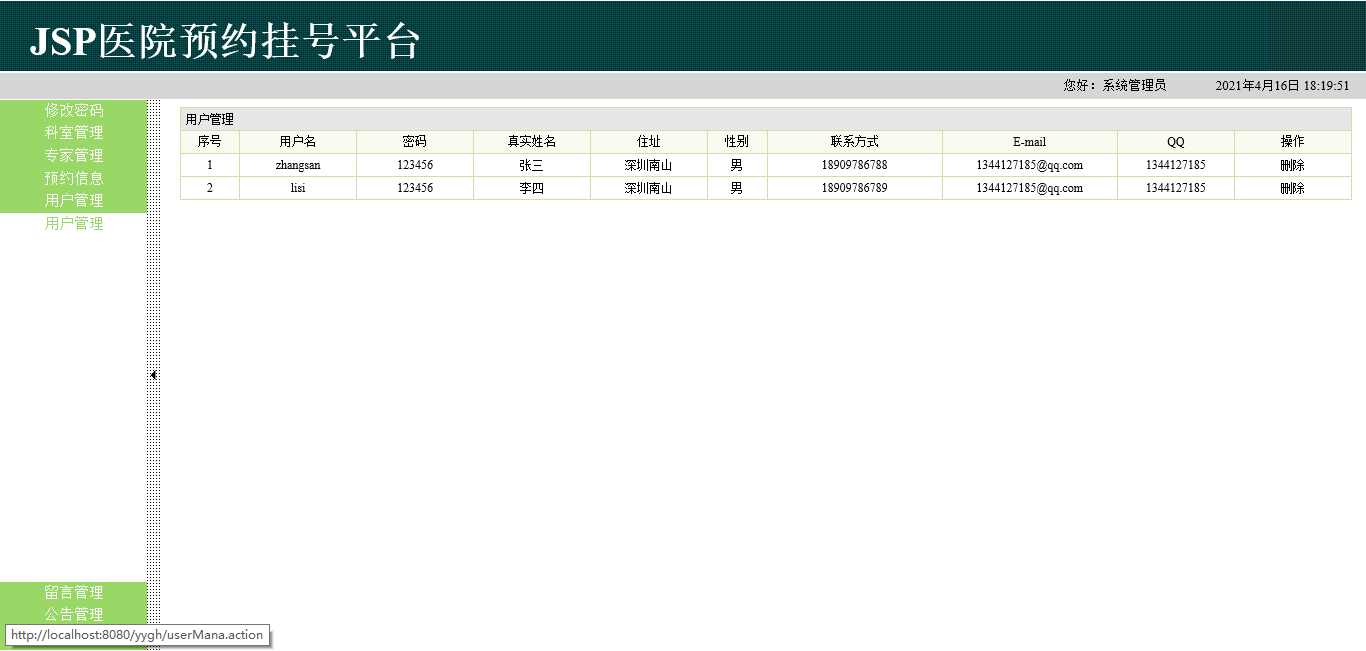This screenshot has height=651, width=1366.
Task: Select phone number 18909786789
Action: click(855, 188)
